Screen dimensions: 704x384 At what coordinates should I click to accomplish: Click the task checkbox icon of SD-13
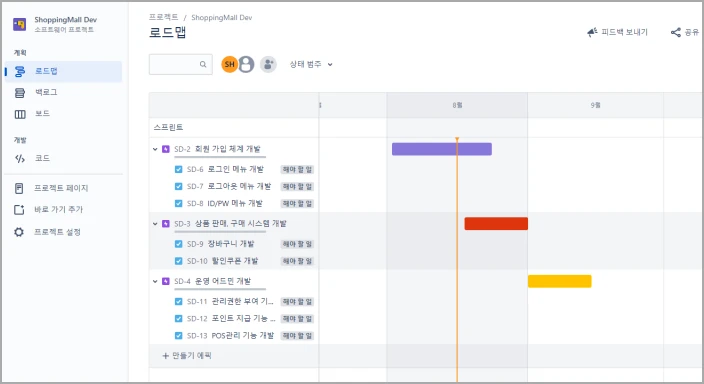point(179,335)
